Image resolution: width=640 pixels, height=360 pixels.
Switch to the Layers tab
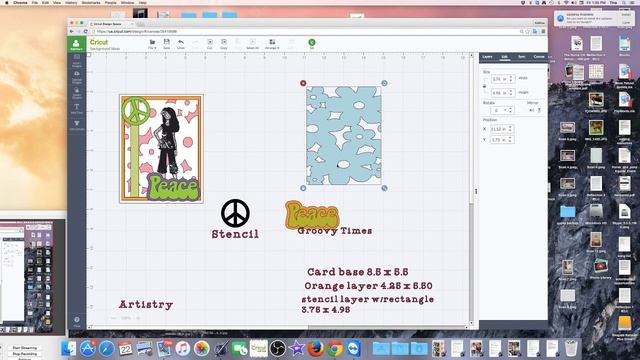(x=487, y=57)
